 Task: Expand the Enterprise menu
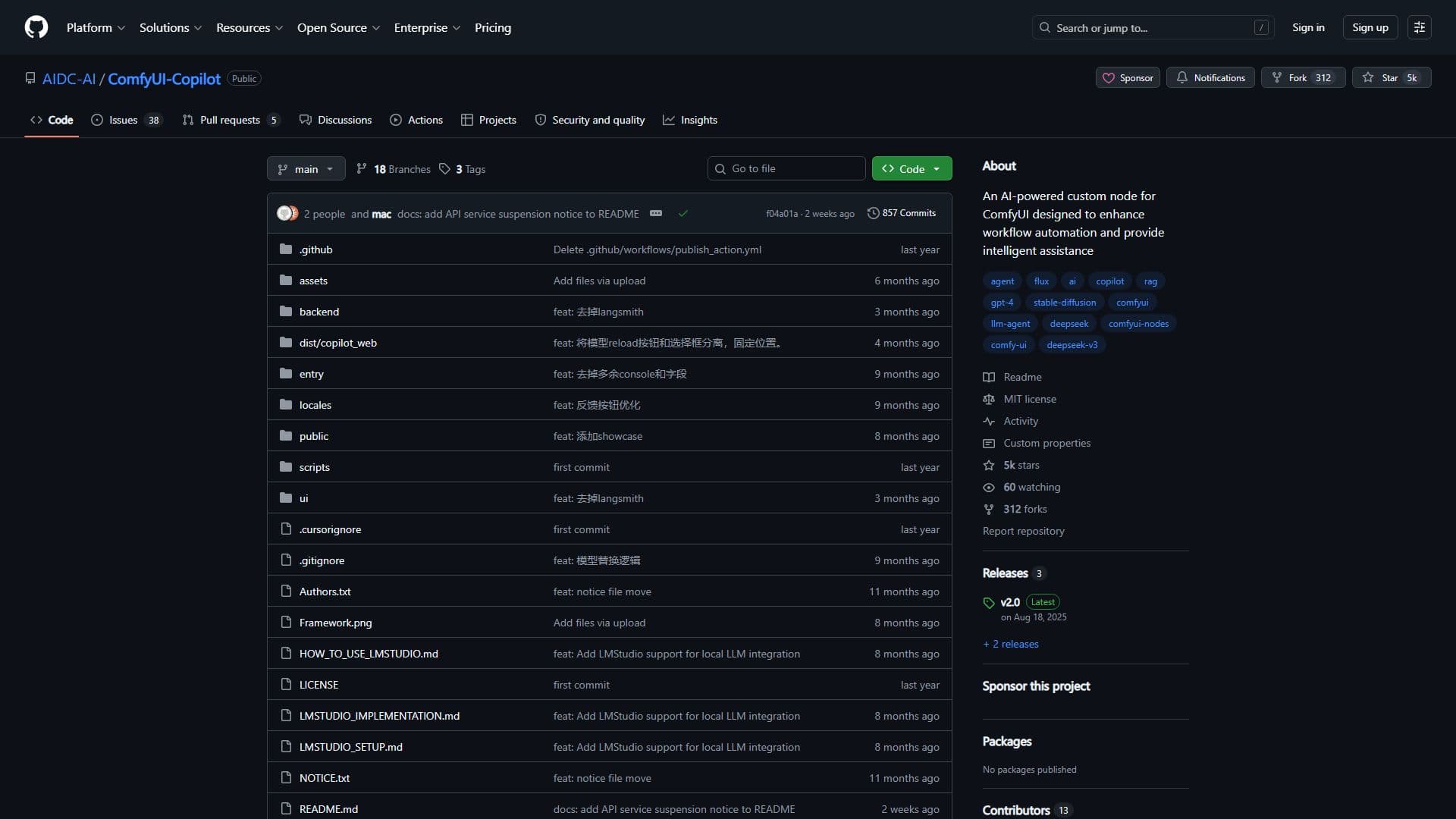(x=427, y=27)
